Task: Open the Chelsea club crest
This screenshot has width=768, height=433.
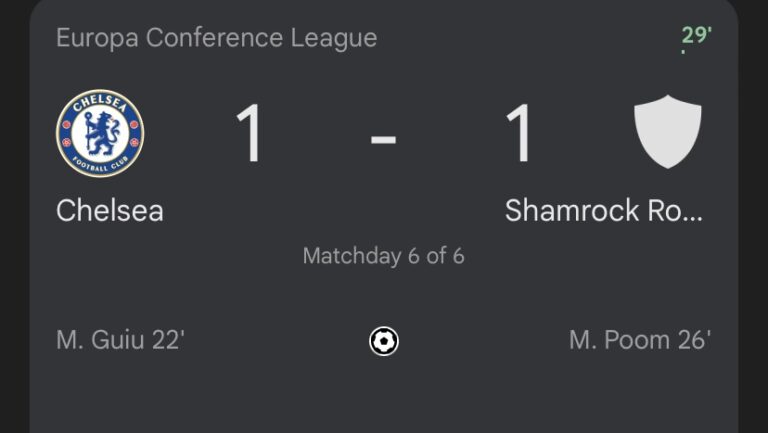Action: coord(100,133)
